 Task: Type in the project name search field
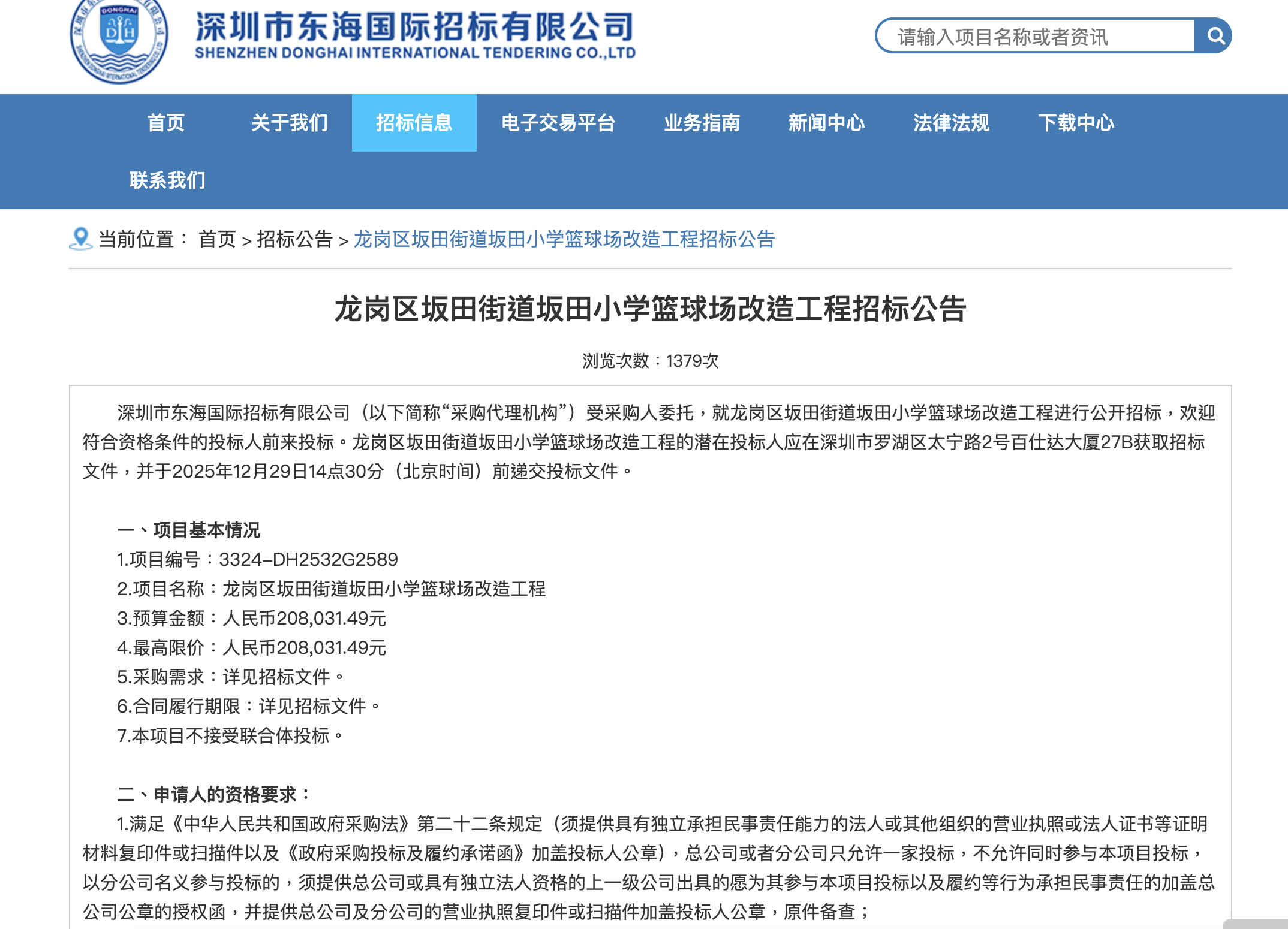pos(1034,37)
